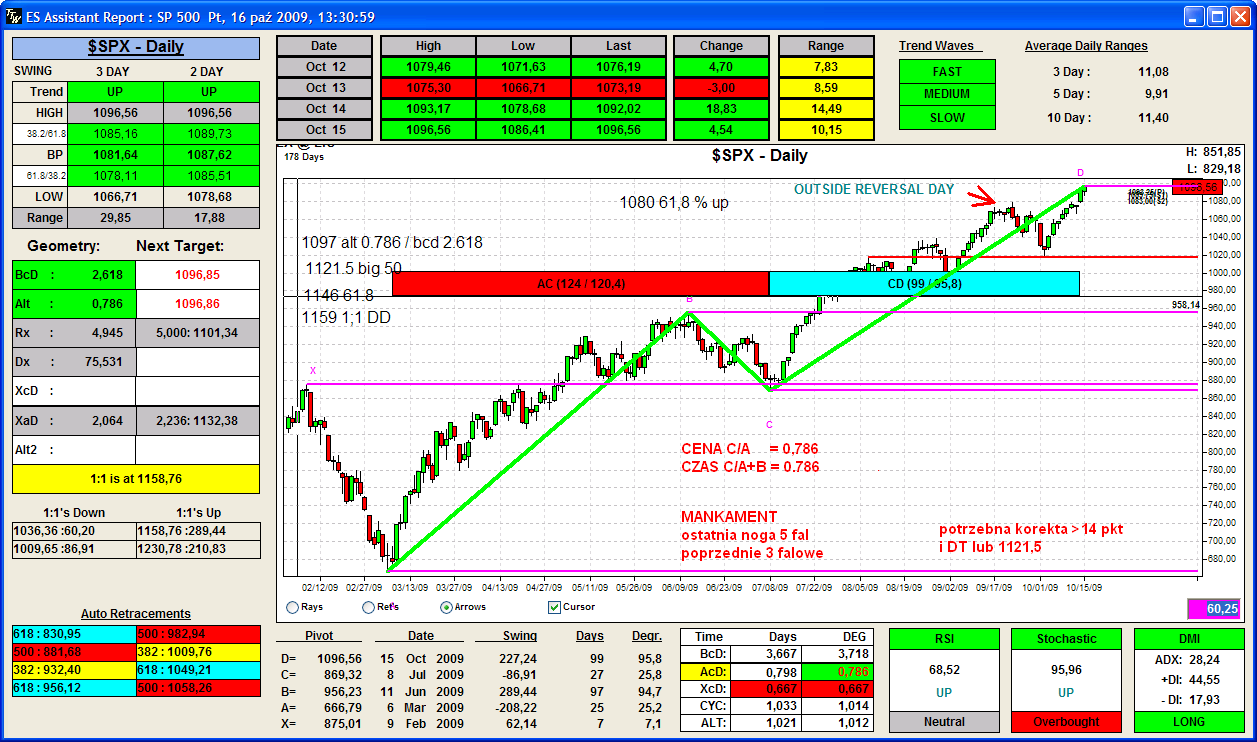
Task: Maximize the ES Assistant Report window
Action: 1217,16
